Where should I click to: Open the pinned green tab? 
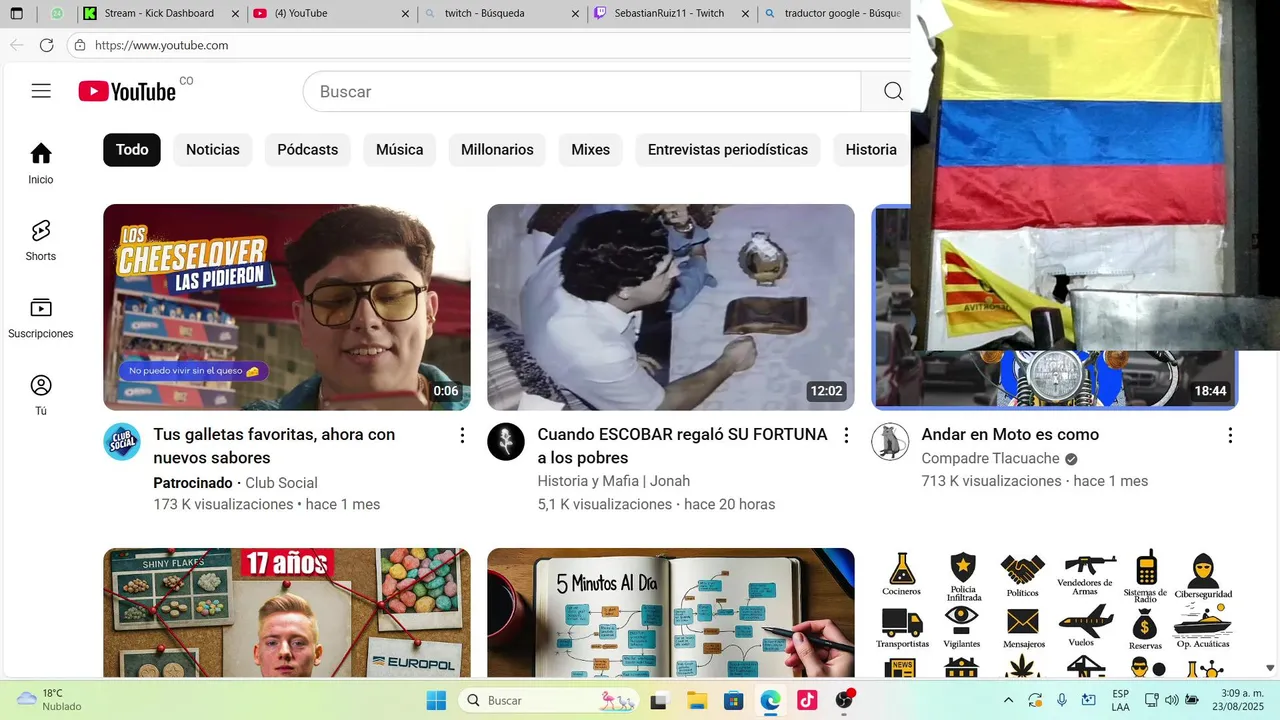[57, 13]
